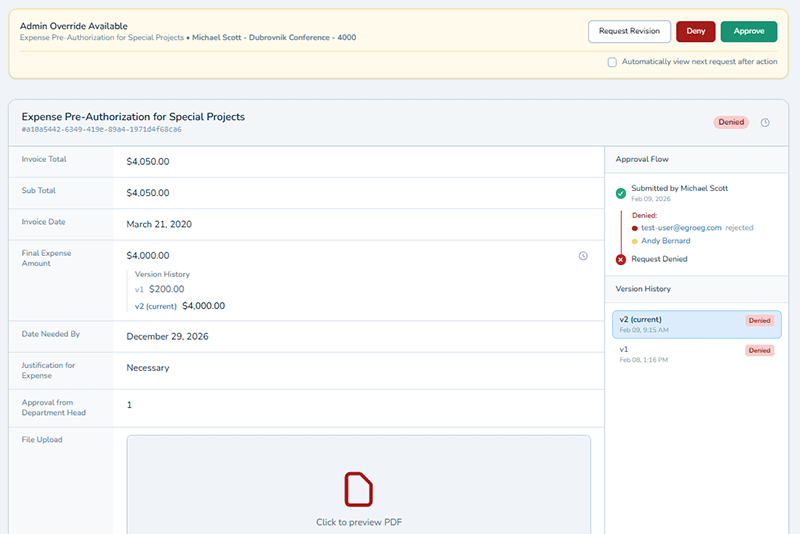
Task: Click the red Request Denied X icon
Action: [x=621, y=259]
